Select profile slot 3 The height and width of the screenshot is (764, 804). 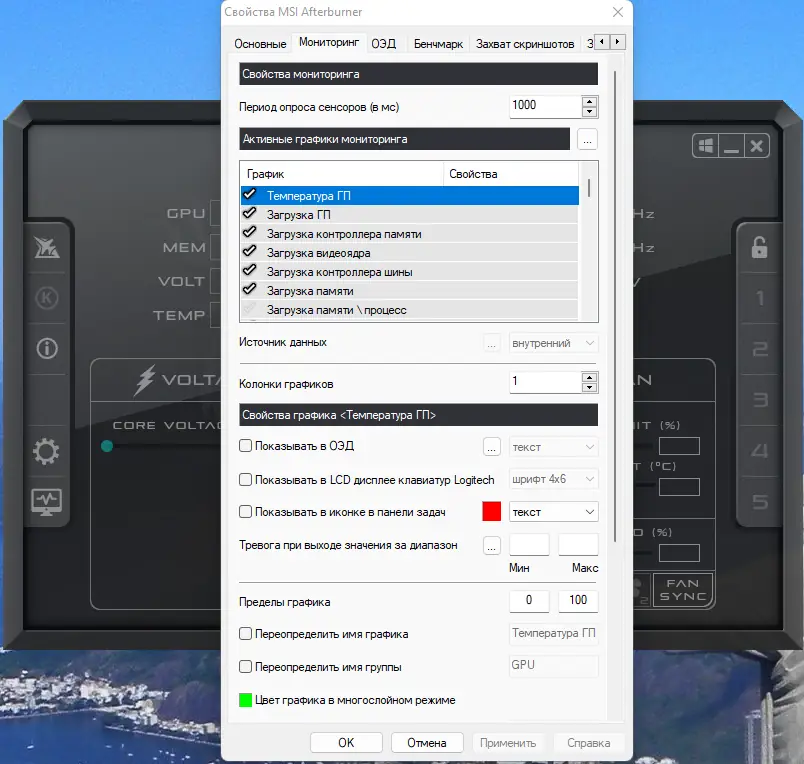click(760, 400)
